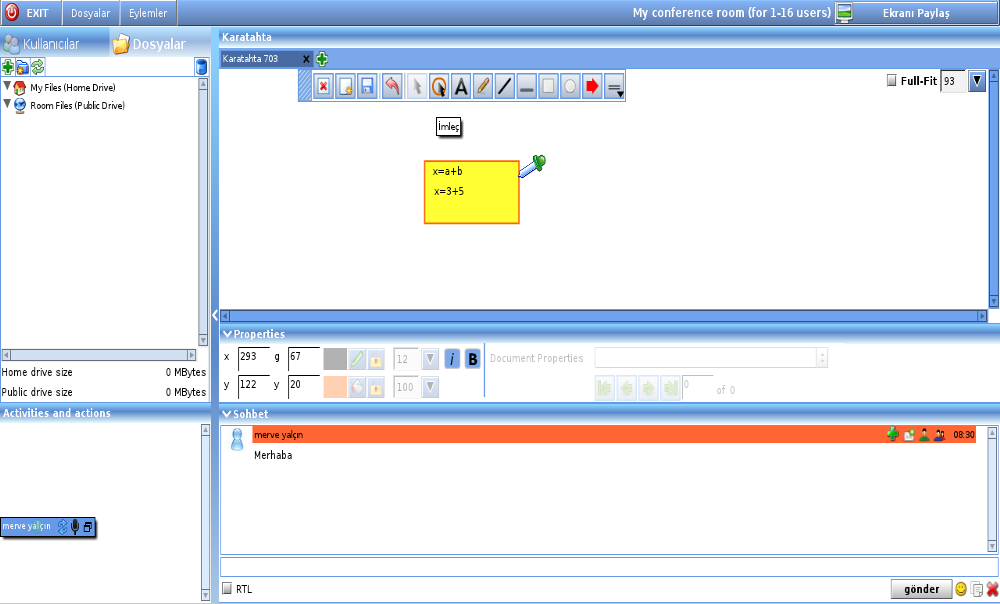Add a new whiteboard with green plus

[x=322, y=59]
